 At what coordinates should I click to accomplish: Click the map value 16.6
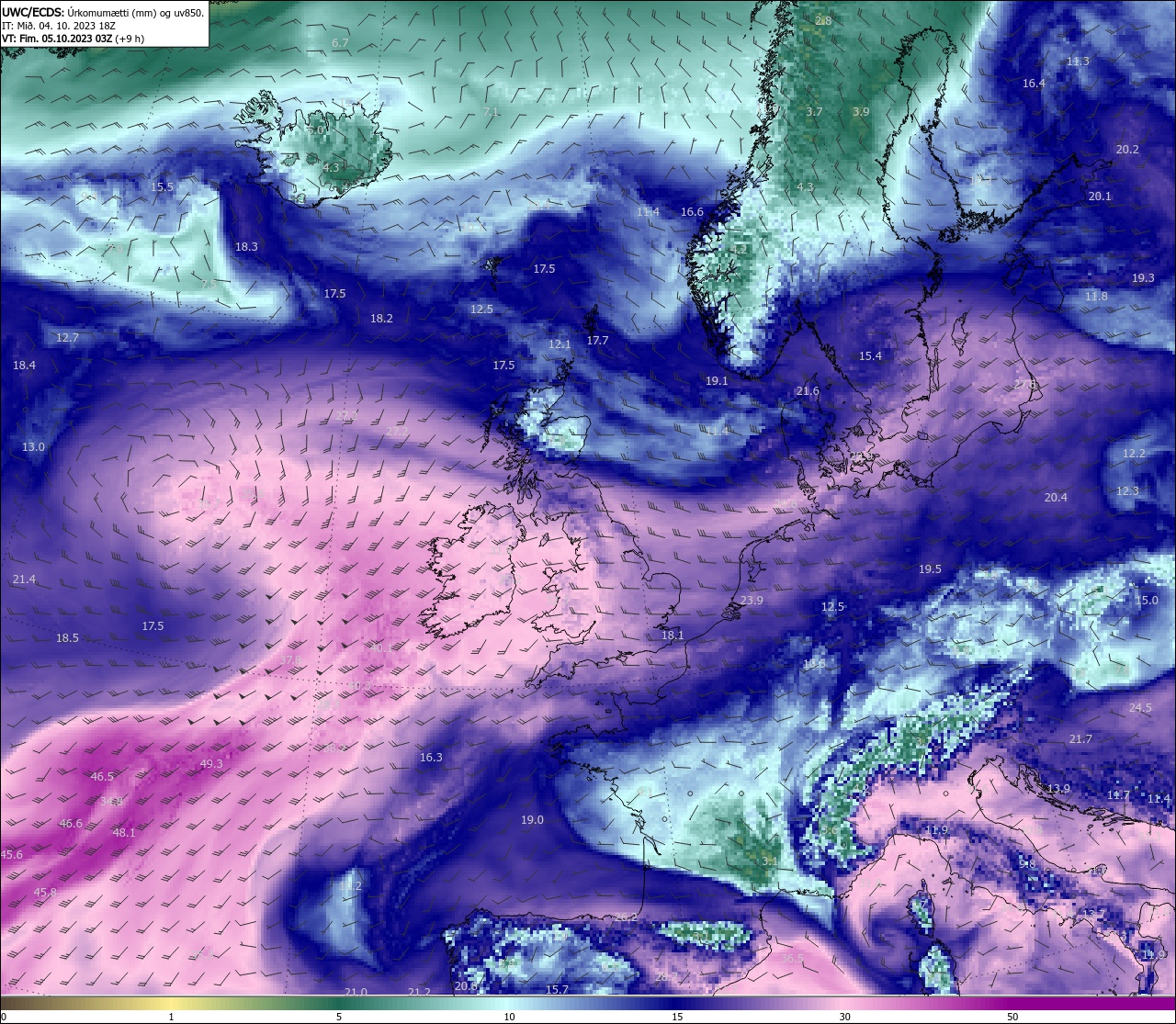coord(692,212)
